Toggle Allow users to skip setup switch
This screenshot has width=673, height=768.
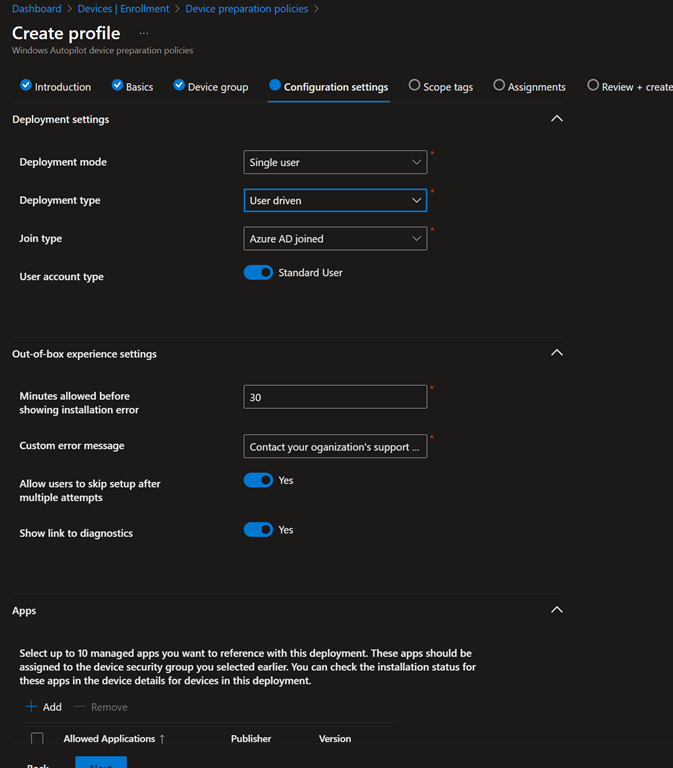258,480
